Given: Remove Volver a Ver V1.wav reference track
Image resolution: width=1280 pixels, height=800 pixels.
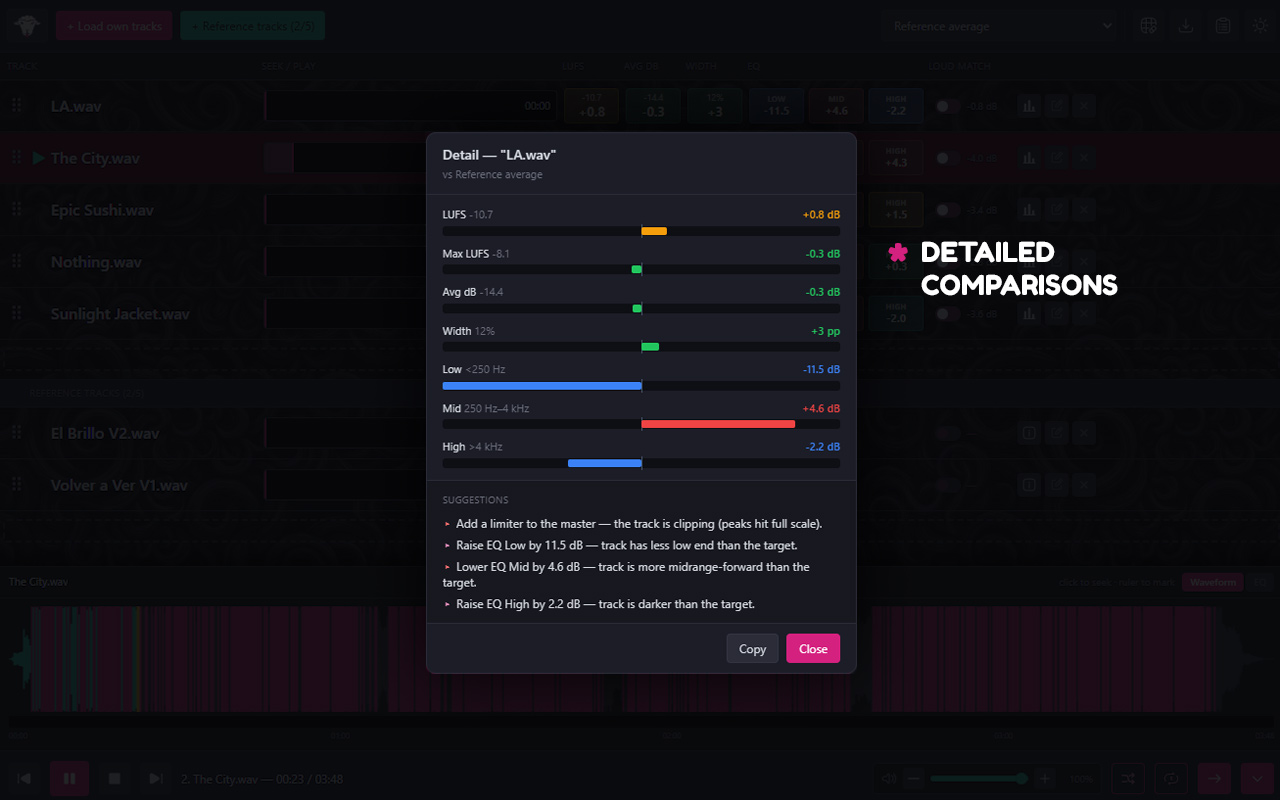Looking at the screenshot, I should tap(1085, 486).
